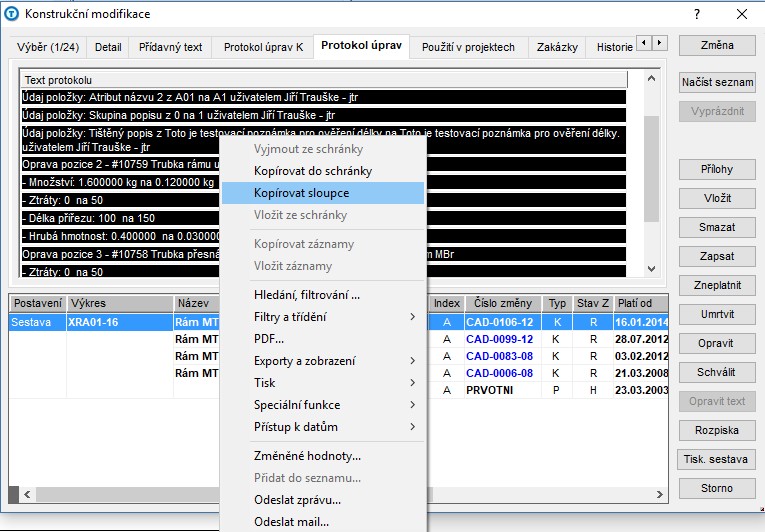Expand Filtry a třídění submenu

(x=322, y=317)
